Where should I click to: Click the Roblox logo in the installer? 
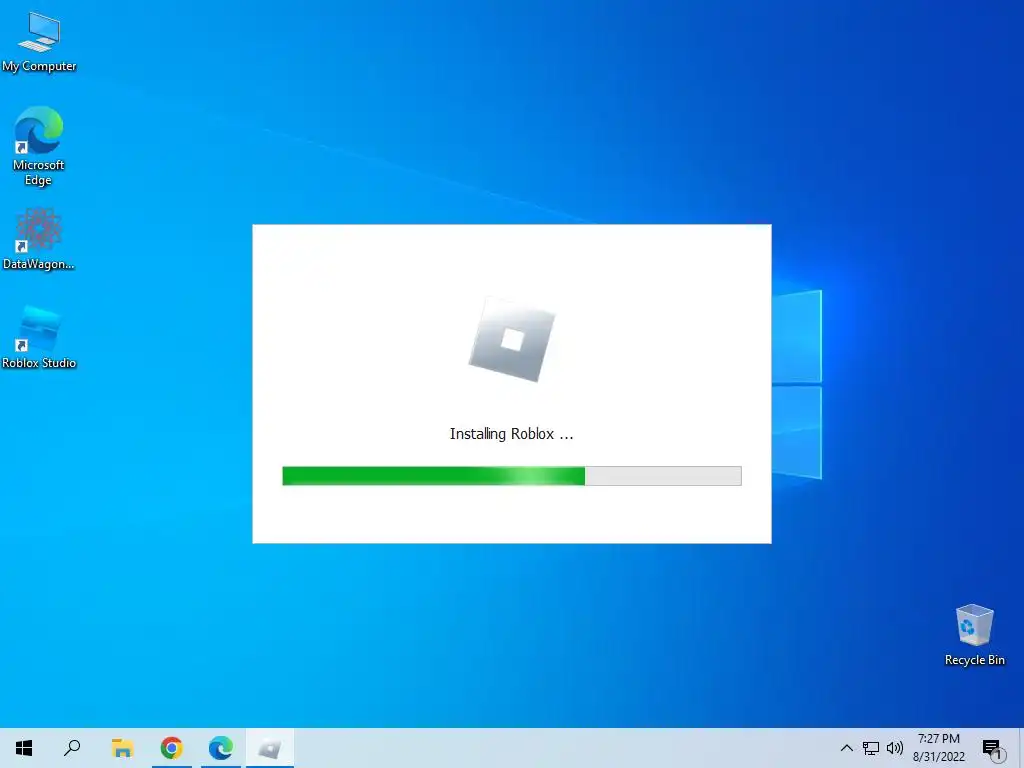pos(512,340)
